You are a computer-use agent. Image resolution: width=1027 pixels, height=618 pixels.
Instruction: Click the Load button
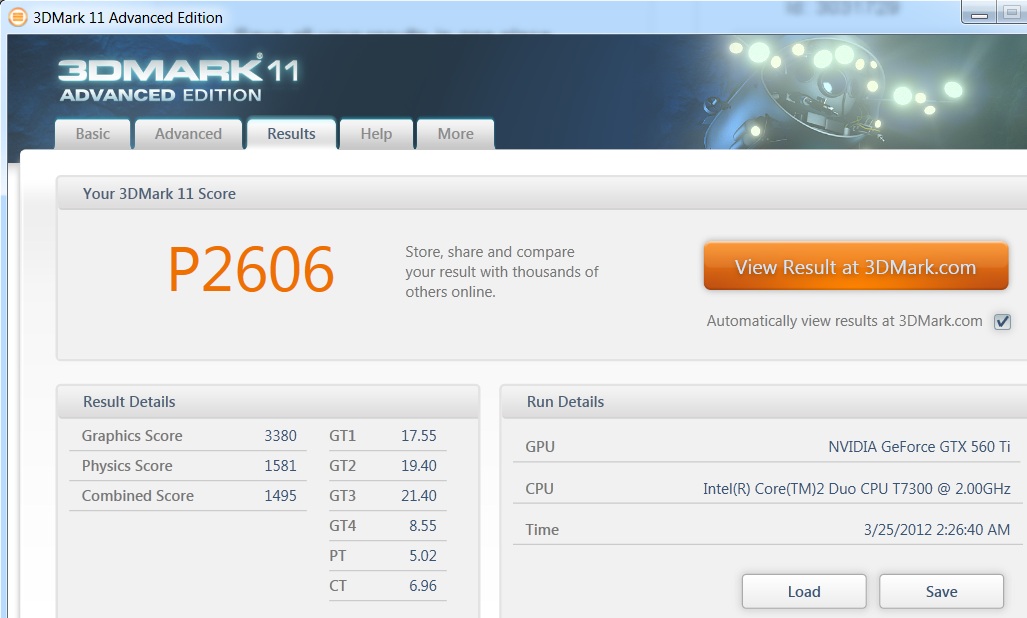coord(804,591)
